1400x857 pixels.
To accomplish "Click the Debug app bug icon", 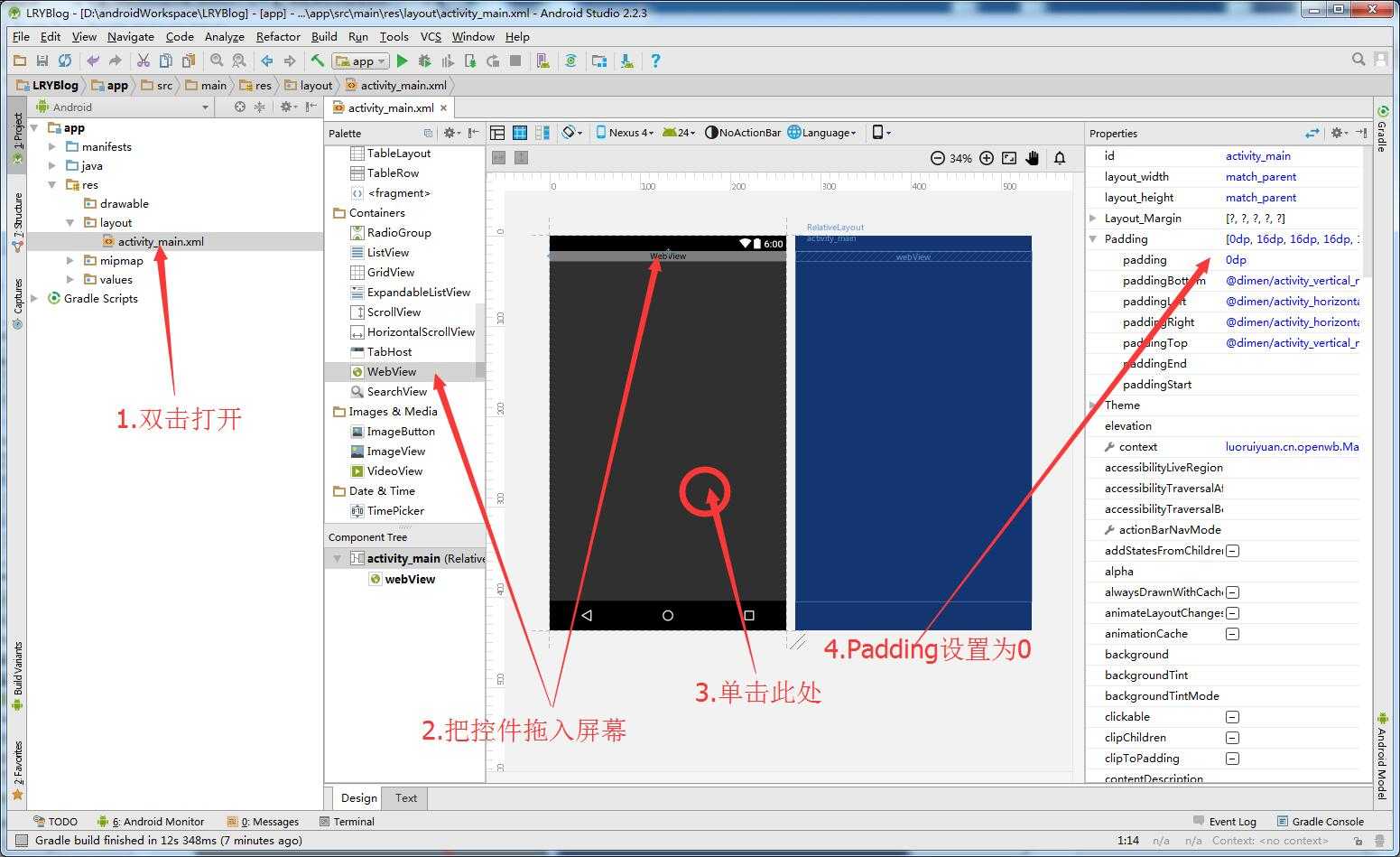I will click(x=425, y=61).
